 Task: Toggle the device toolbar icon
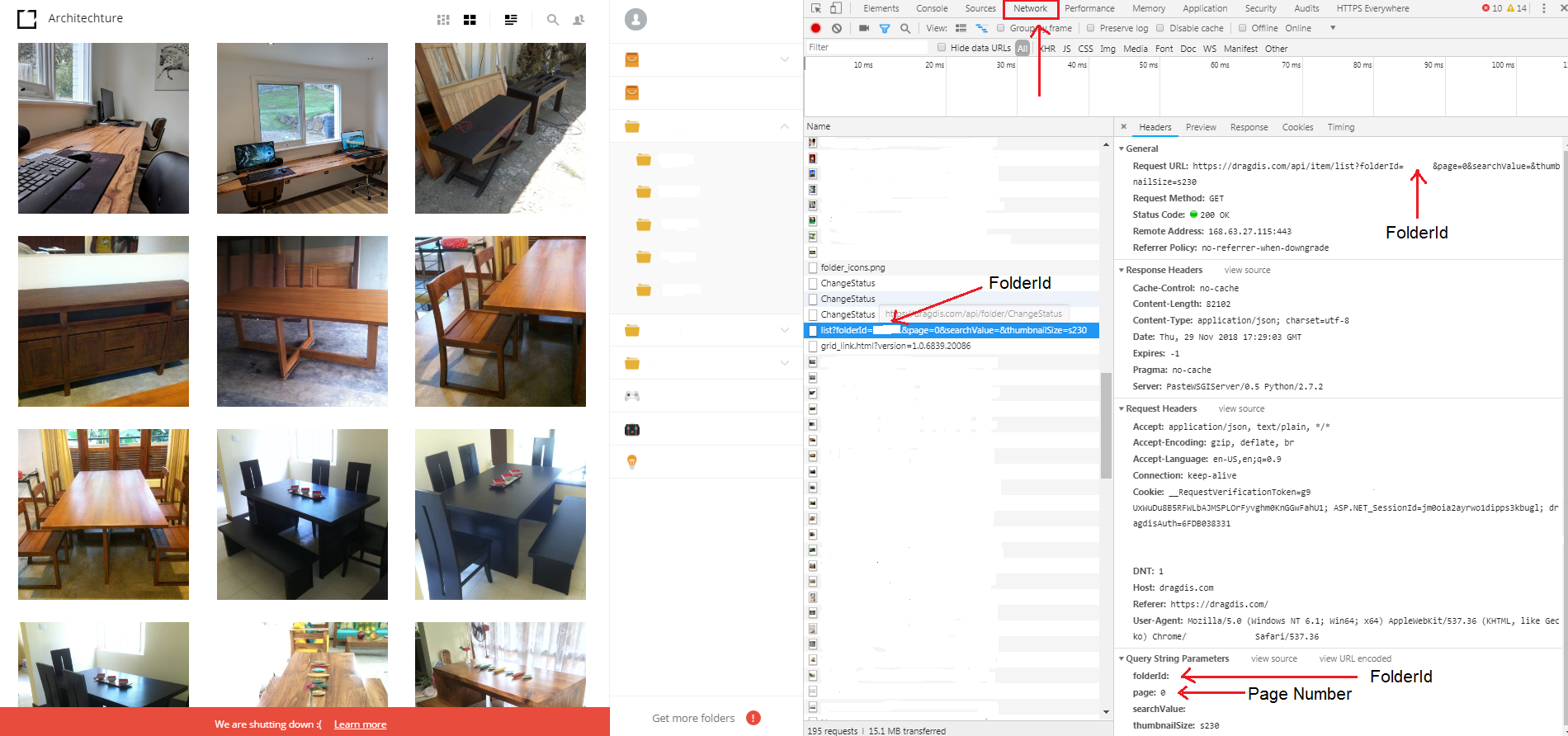pos(836,8)
